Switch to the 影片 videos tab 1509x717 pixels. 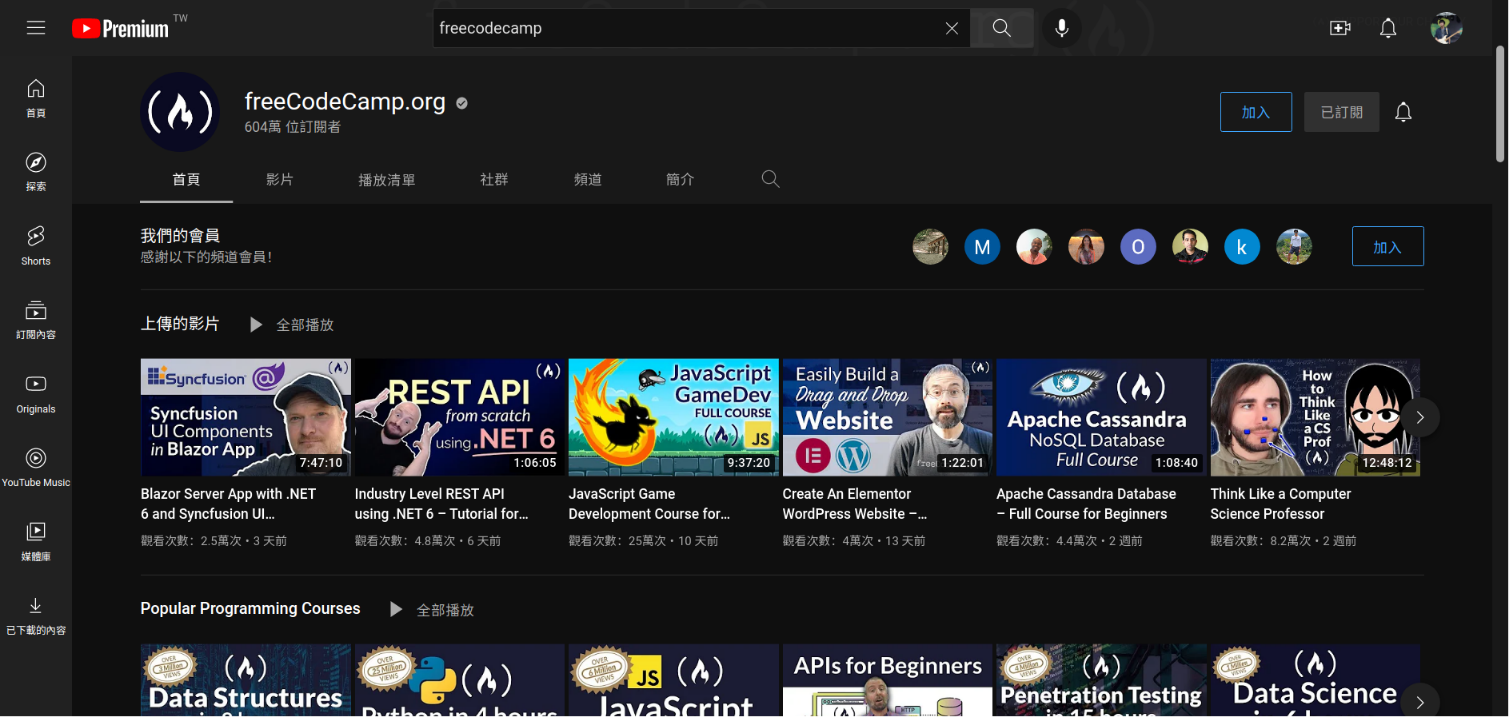[280, 180]
